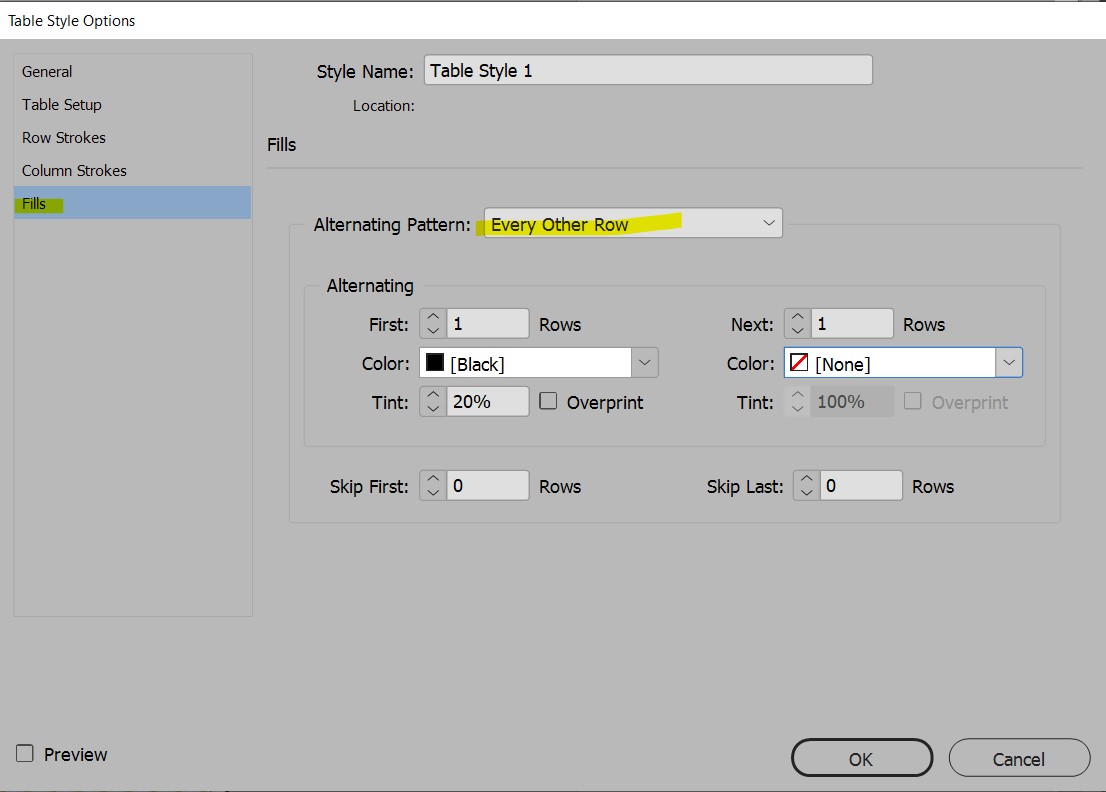This screenshot has width=1106, height=792.
Task: Click the first Tint stepper arrows
Action: [433, 402]
